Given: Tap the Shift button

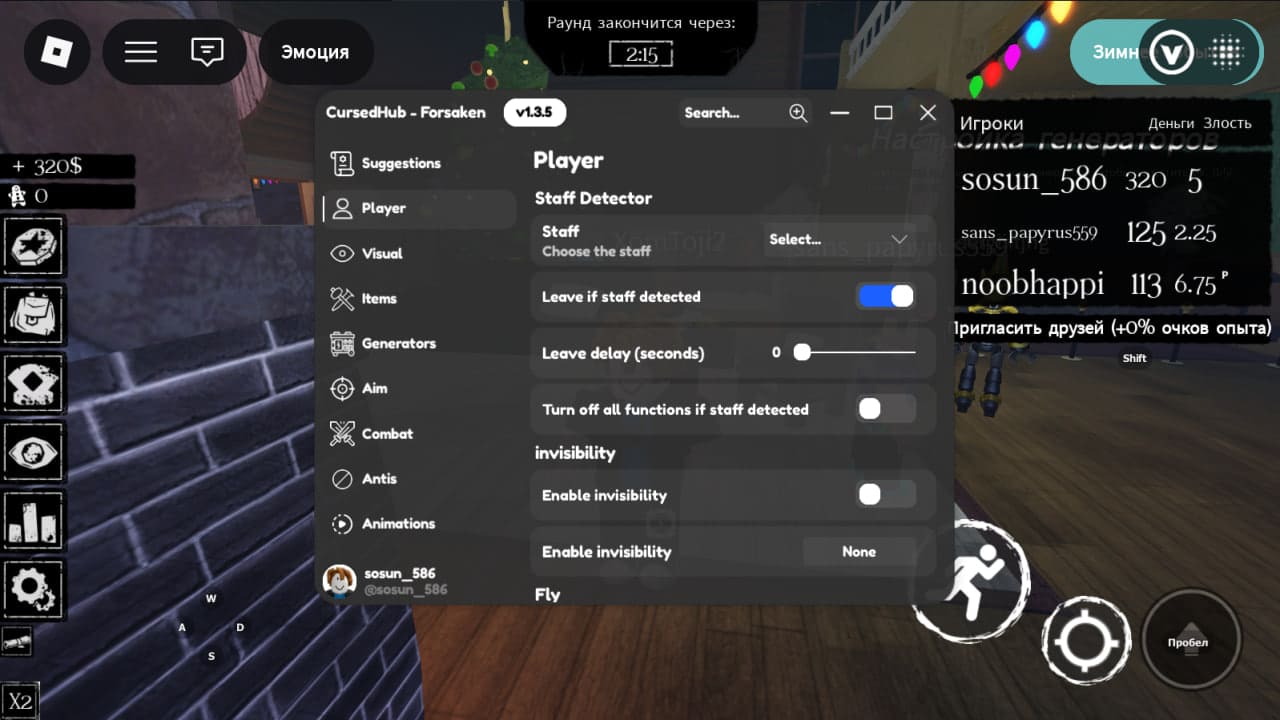Looking at the screenshot, I should click(x=1134, y=358).
